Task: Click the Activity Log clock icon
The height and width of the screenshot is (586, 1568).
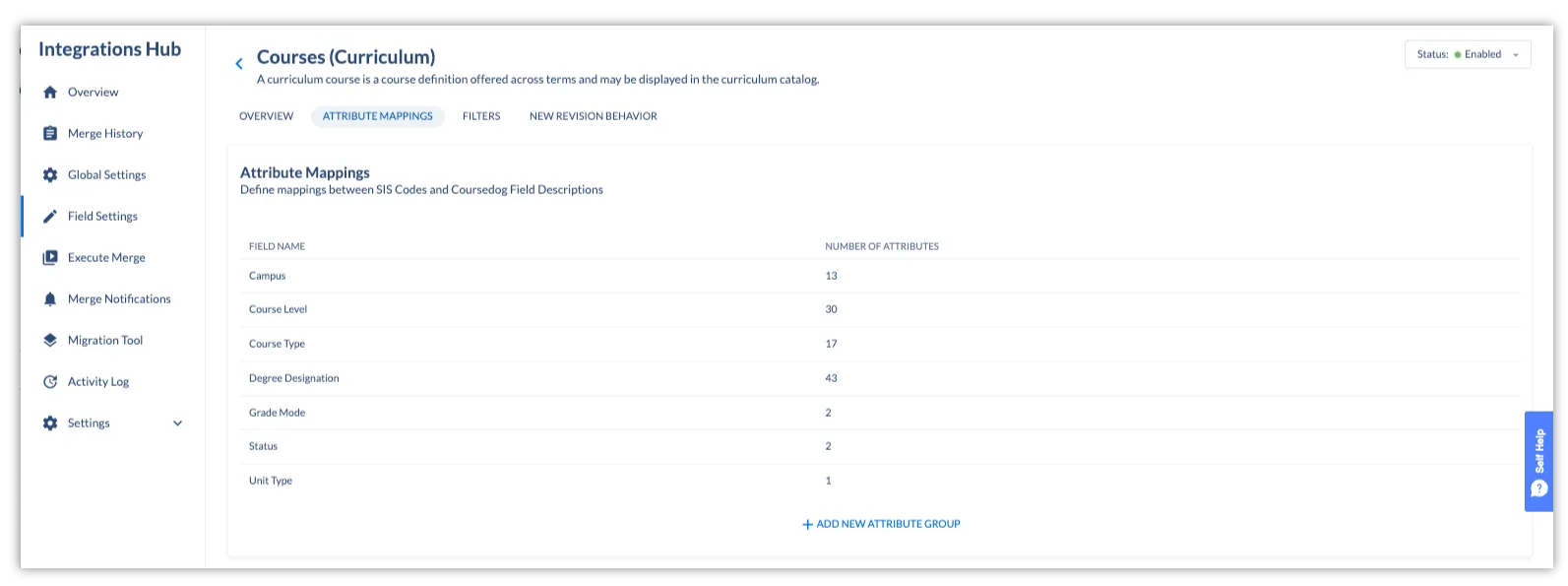Action: (x=50, y=381)
